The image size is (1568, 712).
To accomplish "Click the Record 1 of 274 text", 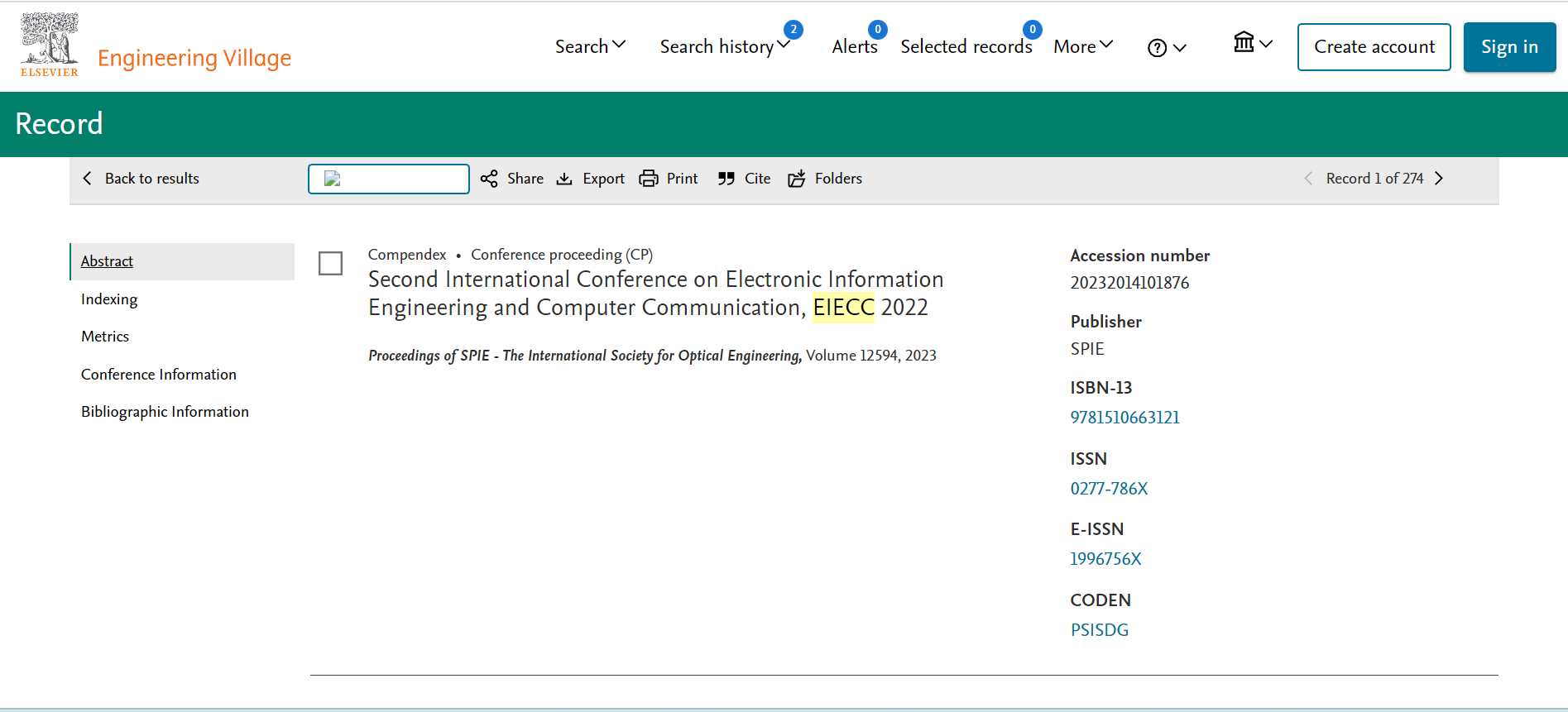I will pos(1374,179).
